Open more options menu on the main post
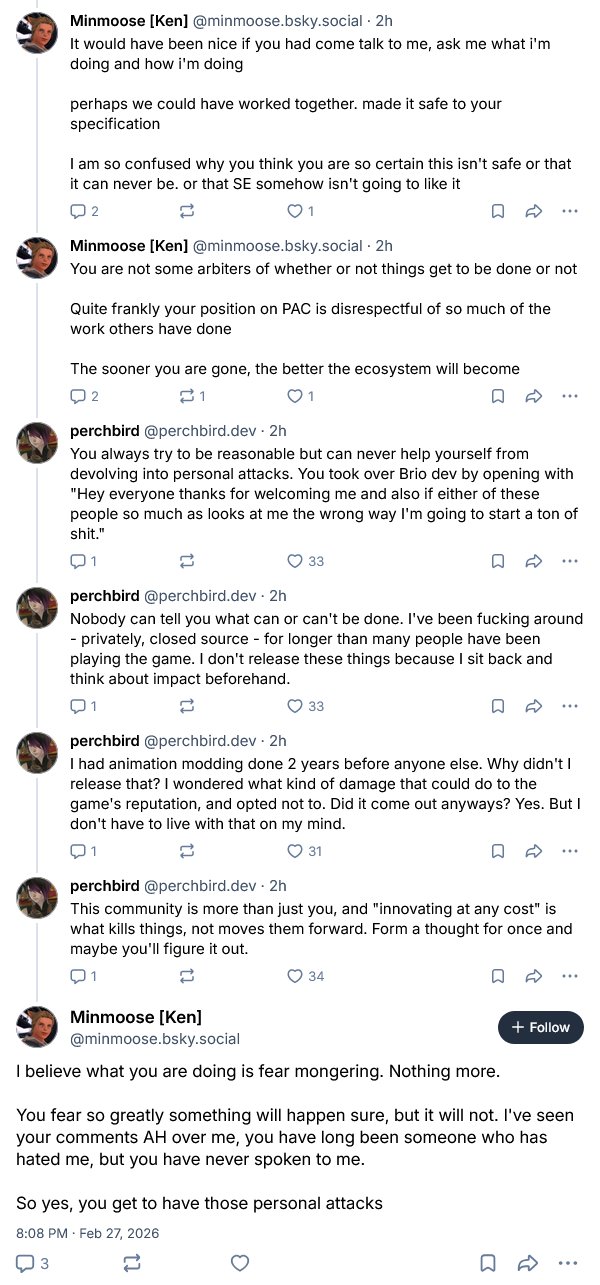The height and width of the screenshot is (1285, 600). click(x=570, y=1263)
